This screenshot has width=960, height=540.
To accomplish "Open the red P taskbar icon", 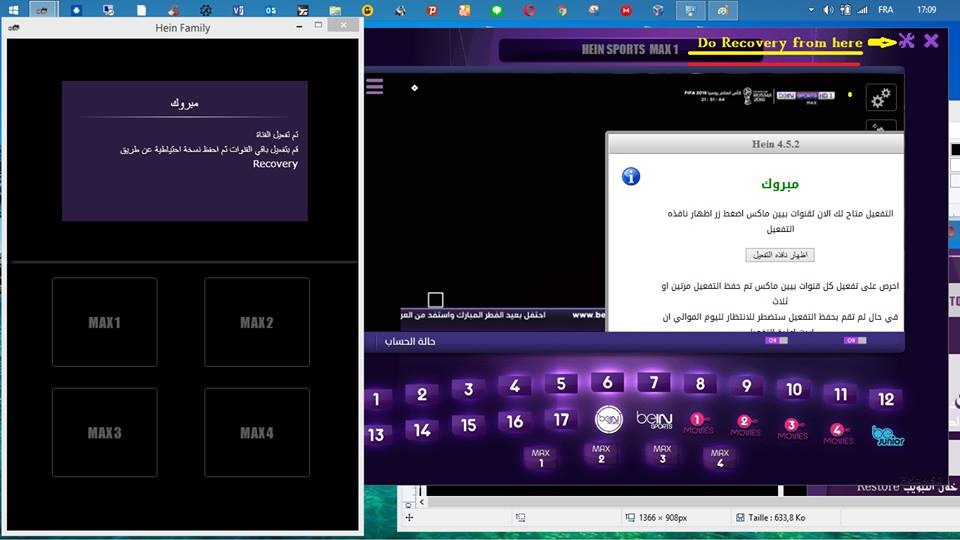I will point(432,10).
